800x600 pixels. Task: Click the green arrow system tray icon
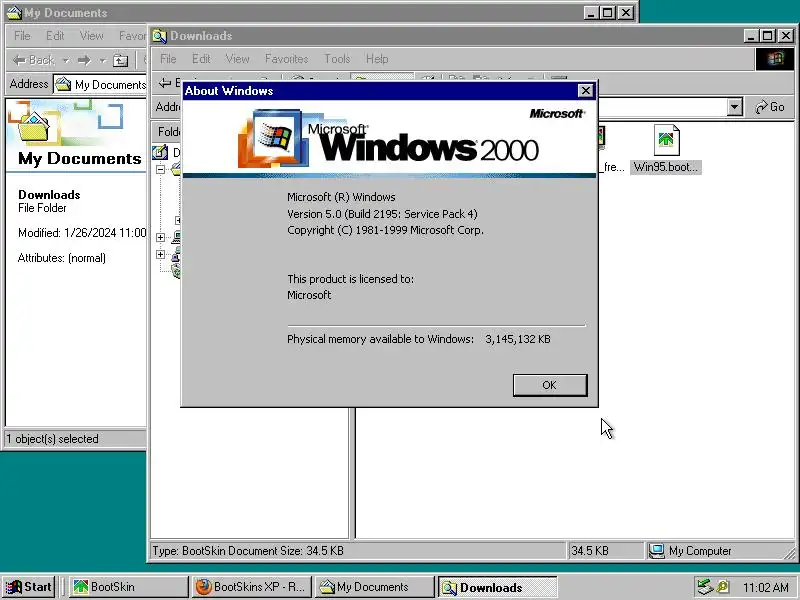705,587
